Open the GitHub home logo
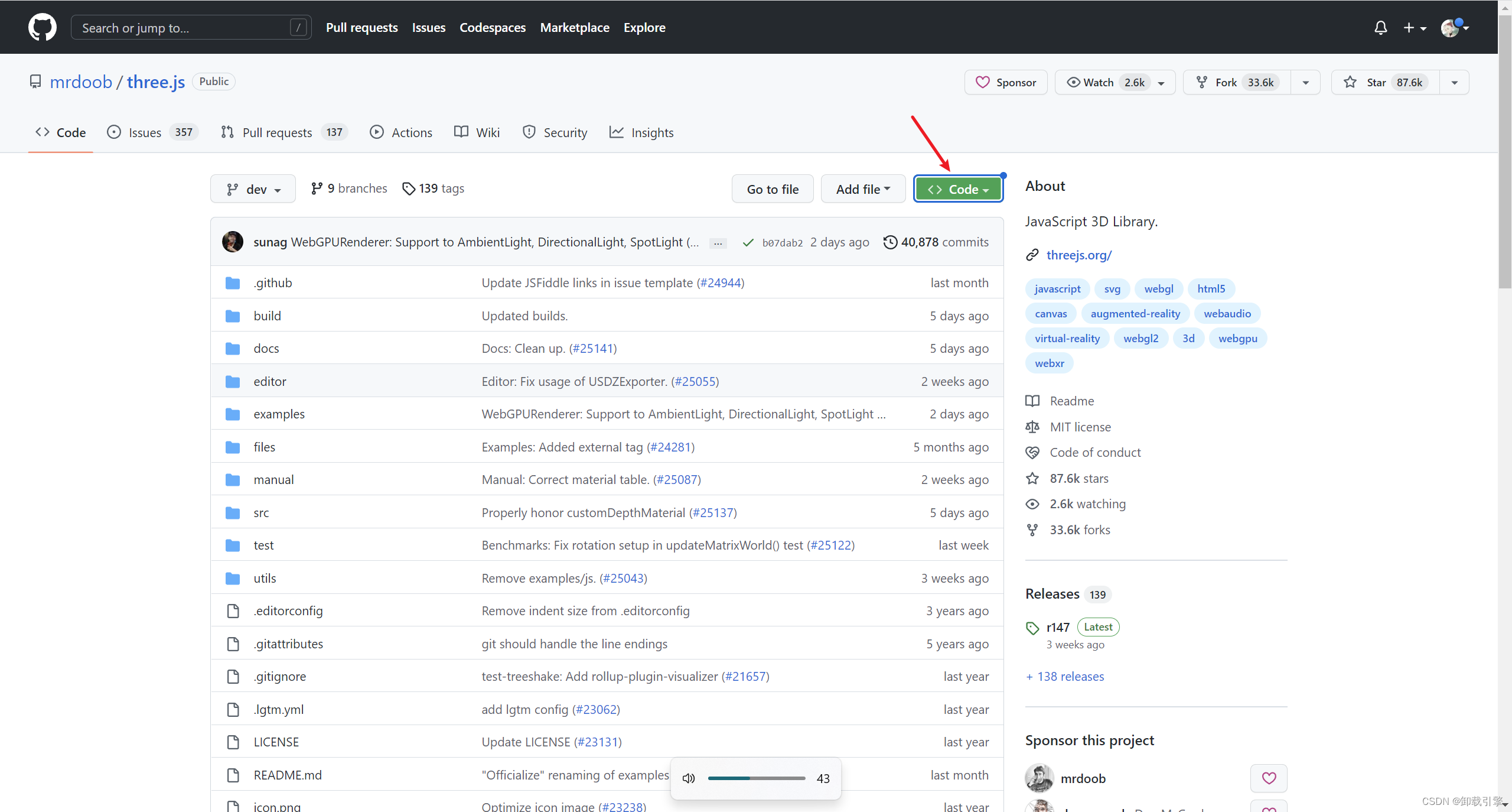This screenshot has height=812, width=1512. pyautogui.click(x=43, y=27)
